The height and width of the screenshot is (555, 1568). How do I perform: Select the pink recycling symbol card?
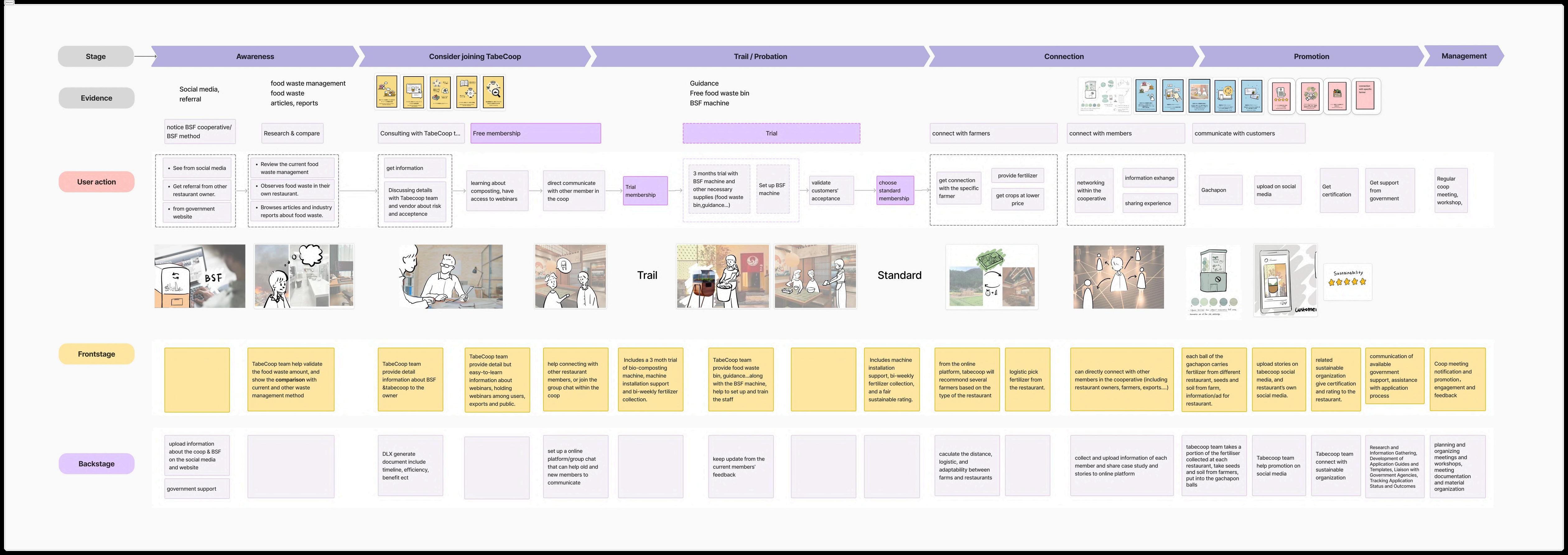pyautogui.click(x=1310, y=96)
